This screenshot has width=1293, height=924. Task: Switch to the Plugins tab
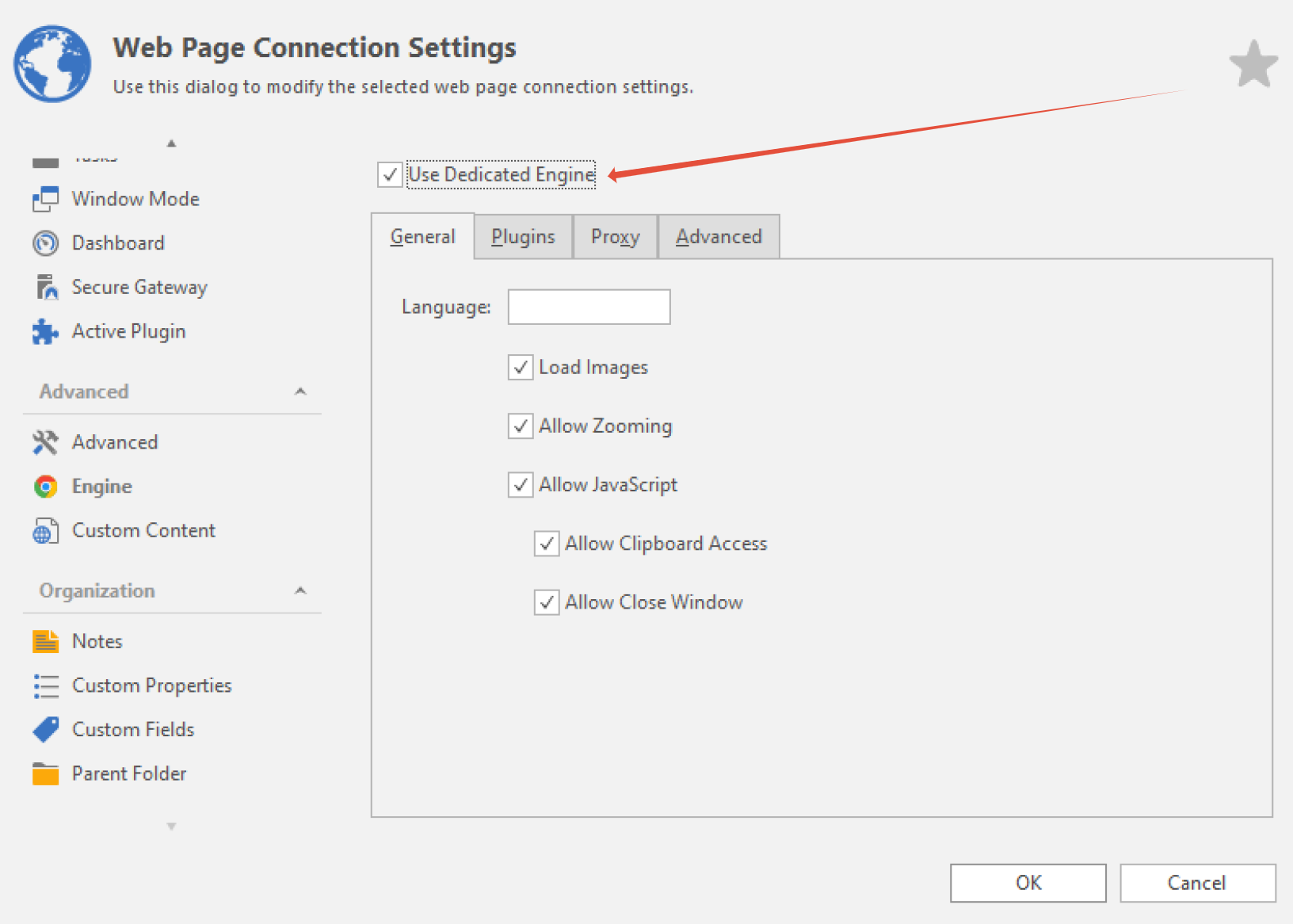point(523,237)
